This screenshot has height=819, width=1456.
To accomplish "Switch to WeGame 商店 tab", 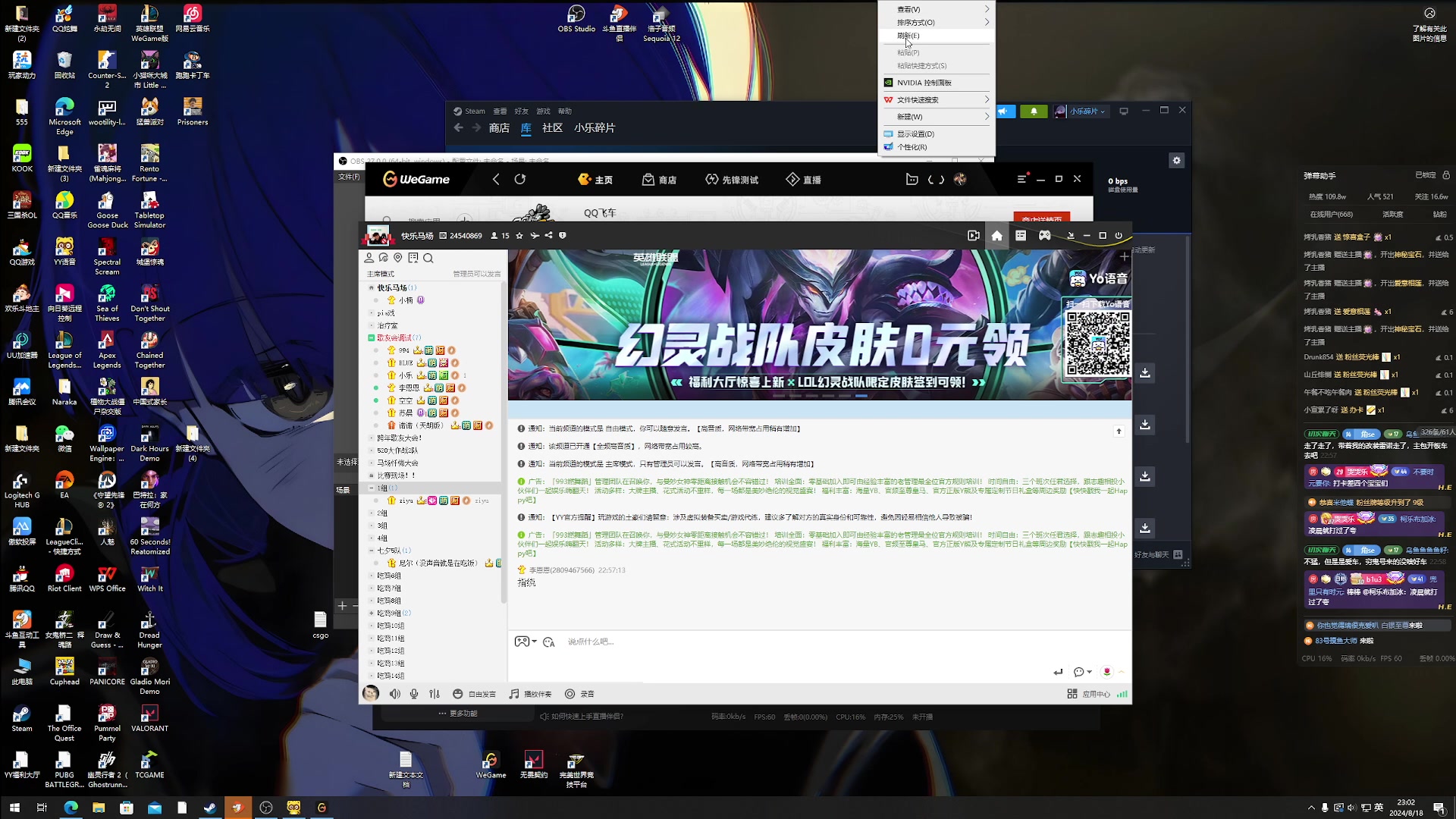I will coord(659,180).
